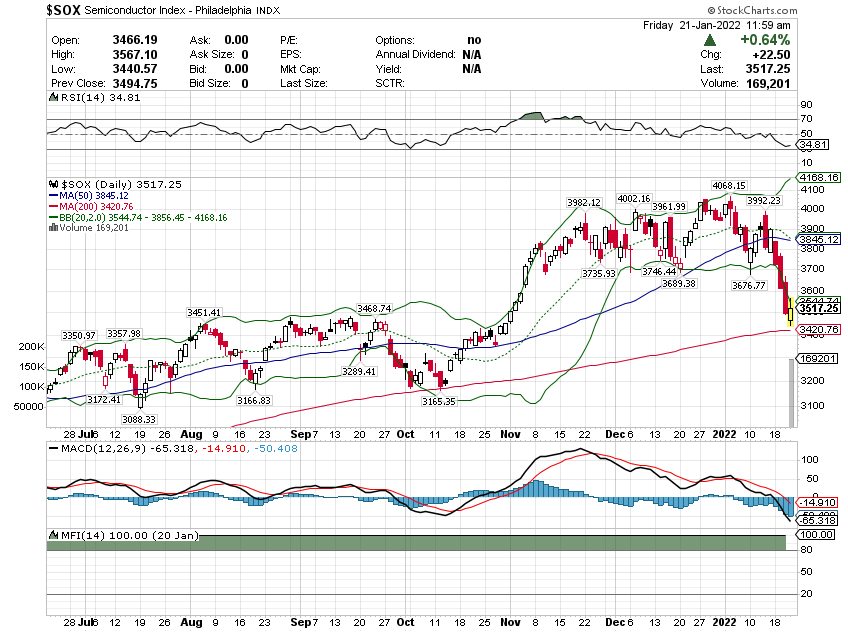This screenshot has height=633, width=848.
Task: Click the 169201 volume axis tag
Action: [813, 358]
